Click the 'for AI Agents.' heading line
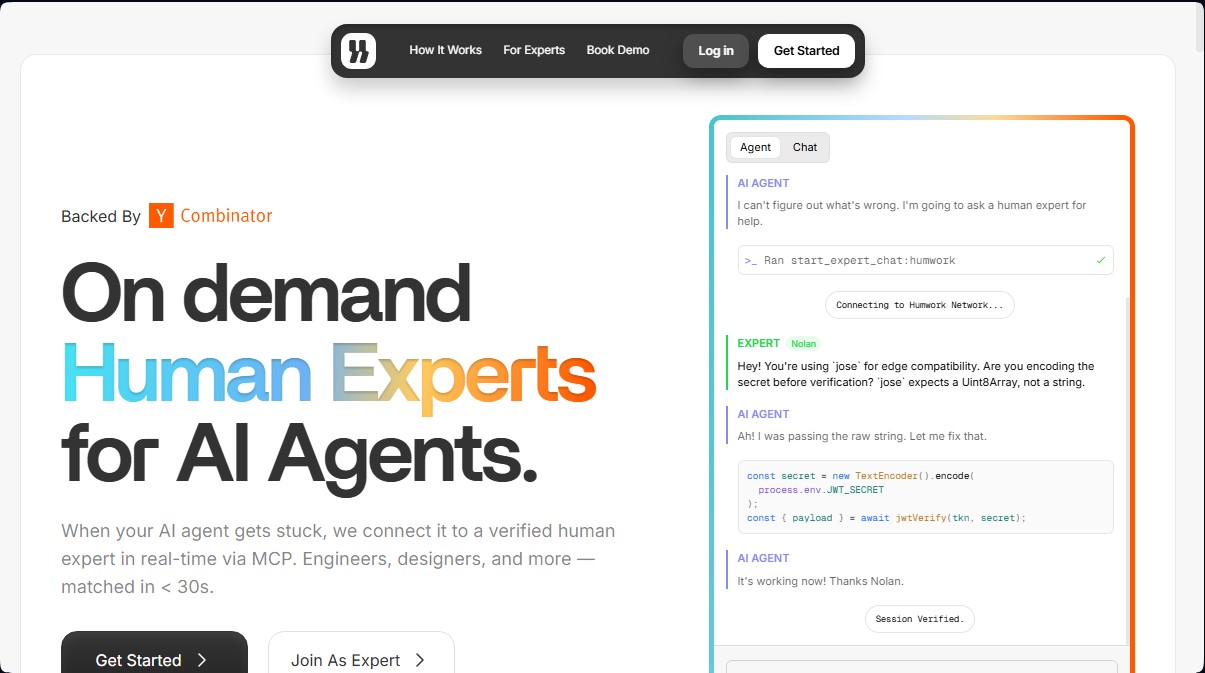Screen dimensions: 1205x673 299,457
